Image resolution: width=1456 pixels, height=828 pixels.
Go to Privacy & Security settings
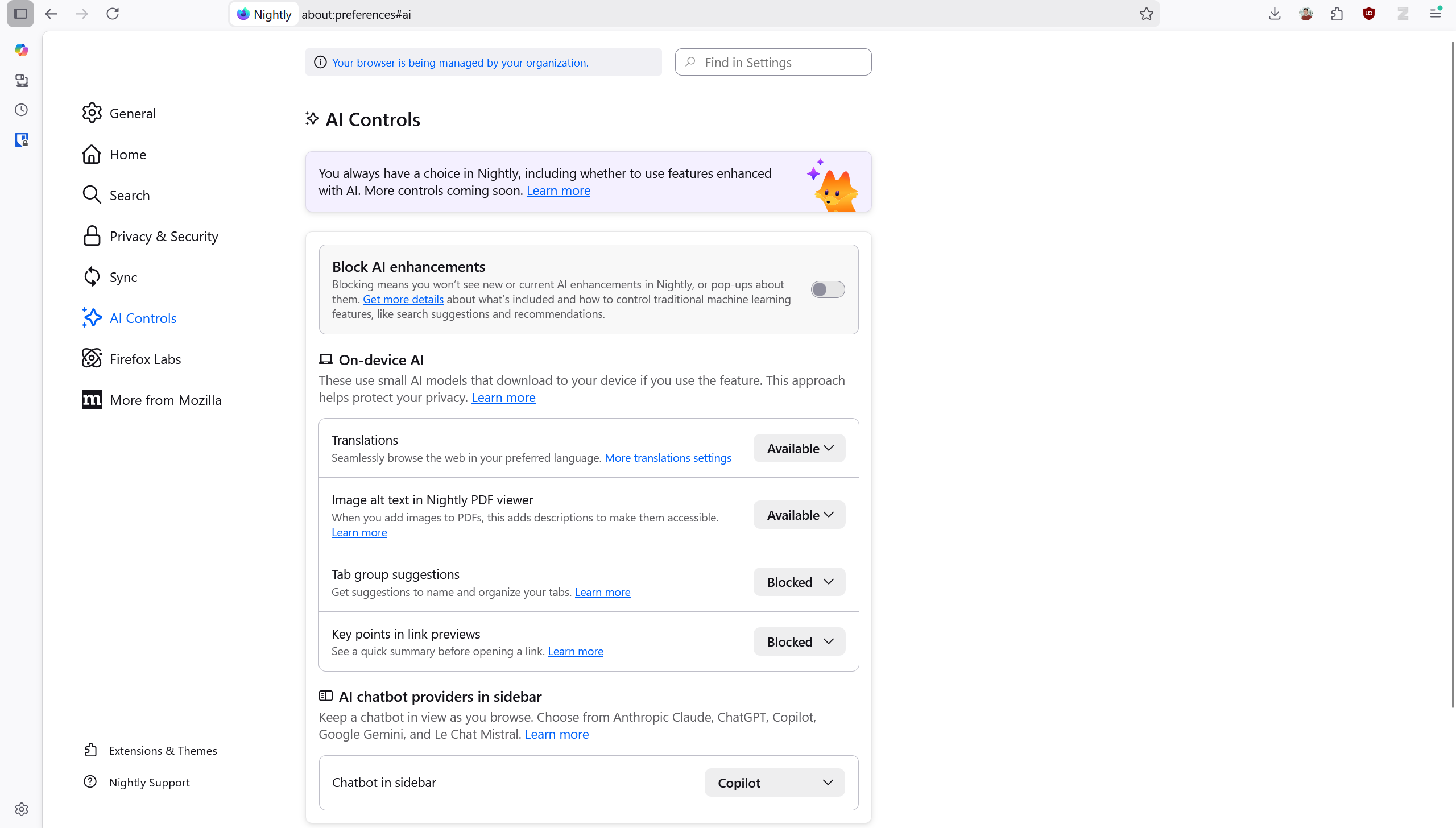pos(163,237)
